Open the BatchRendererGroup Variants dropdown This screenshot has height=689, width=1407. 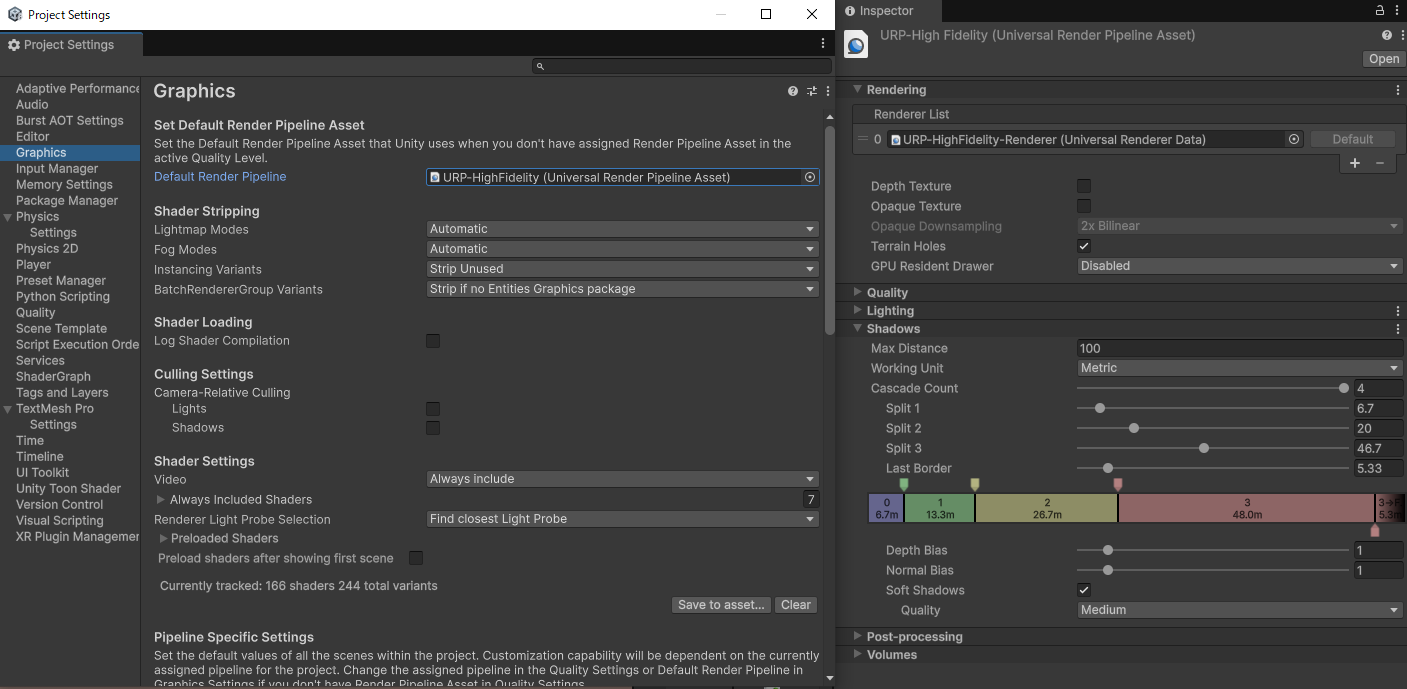623,289
